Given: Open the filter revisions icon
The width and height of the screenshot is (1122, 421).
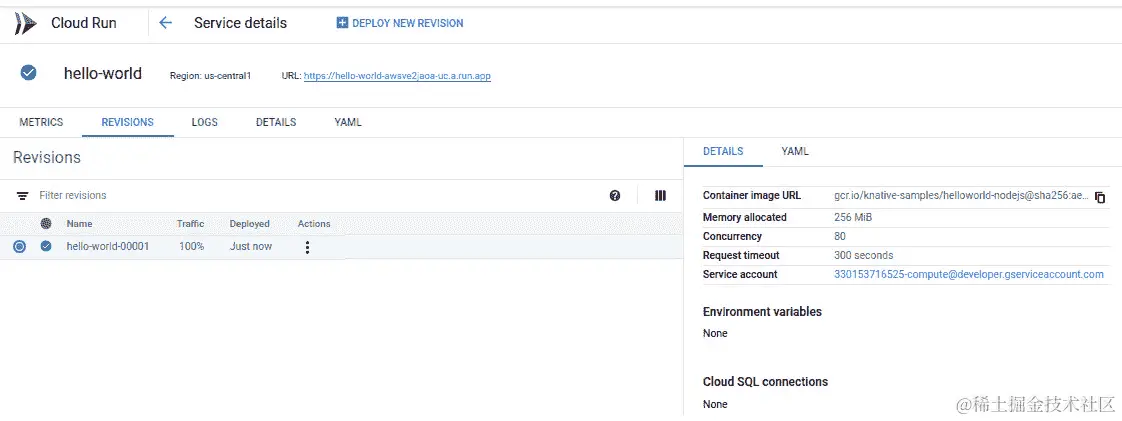Looking at the screenshot, I should (23, 195).
